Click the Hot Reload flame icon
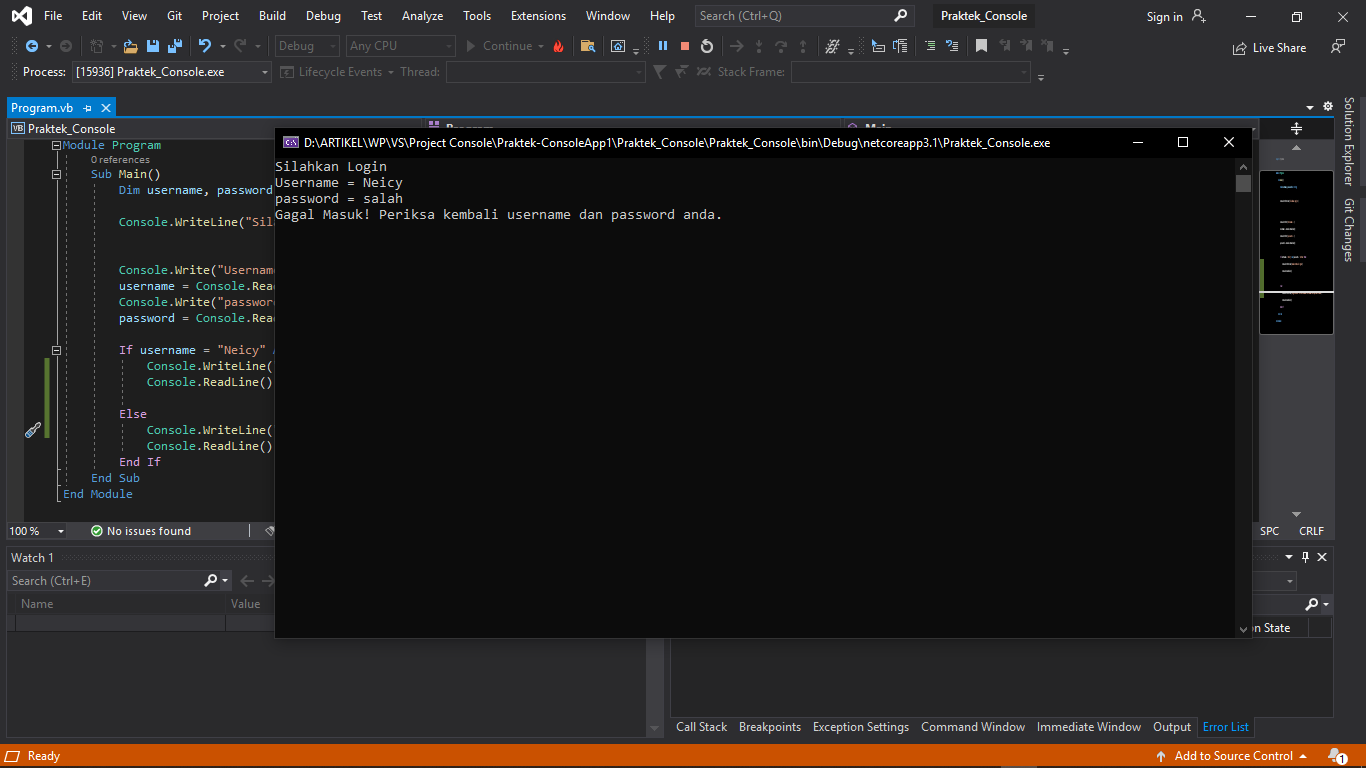The width and height of the screenshot is (1366, 768). click(x=558, y=46)
